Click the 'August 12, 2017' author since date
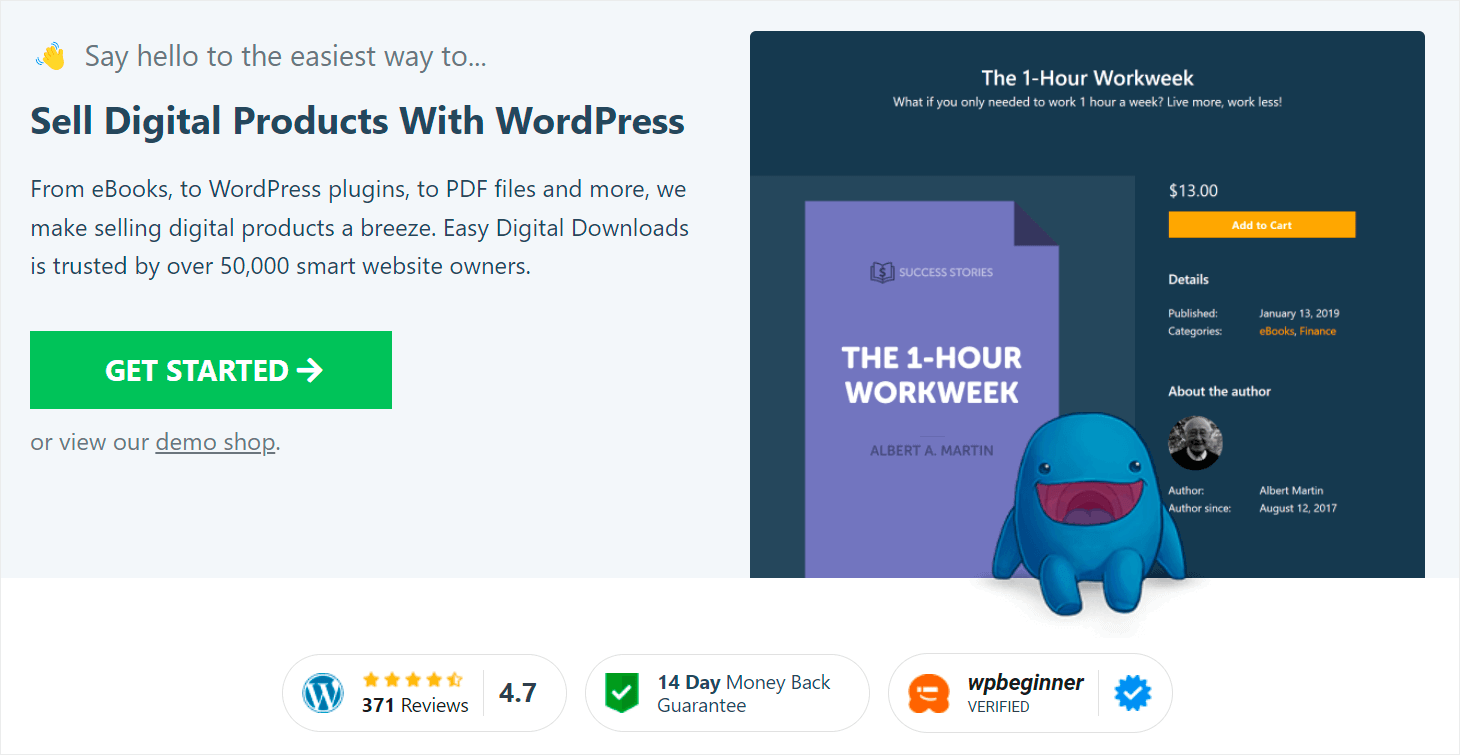The image size is (1460, 755). click(1298, 508)
